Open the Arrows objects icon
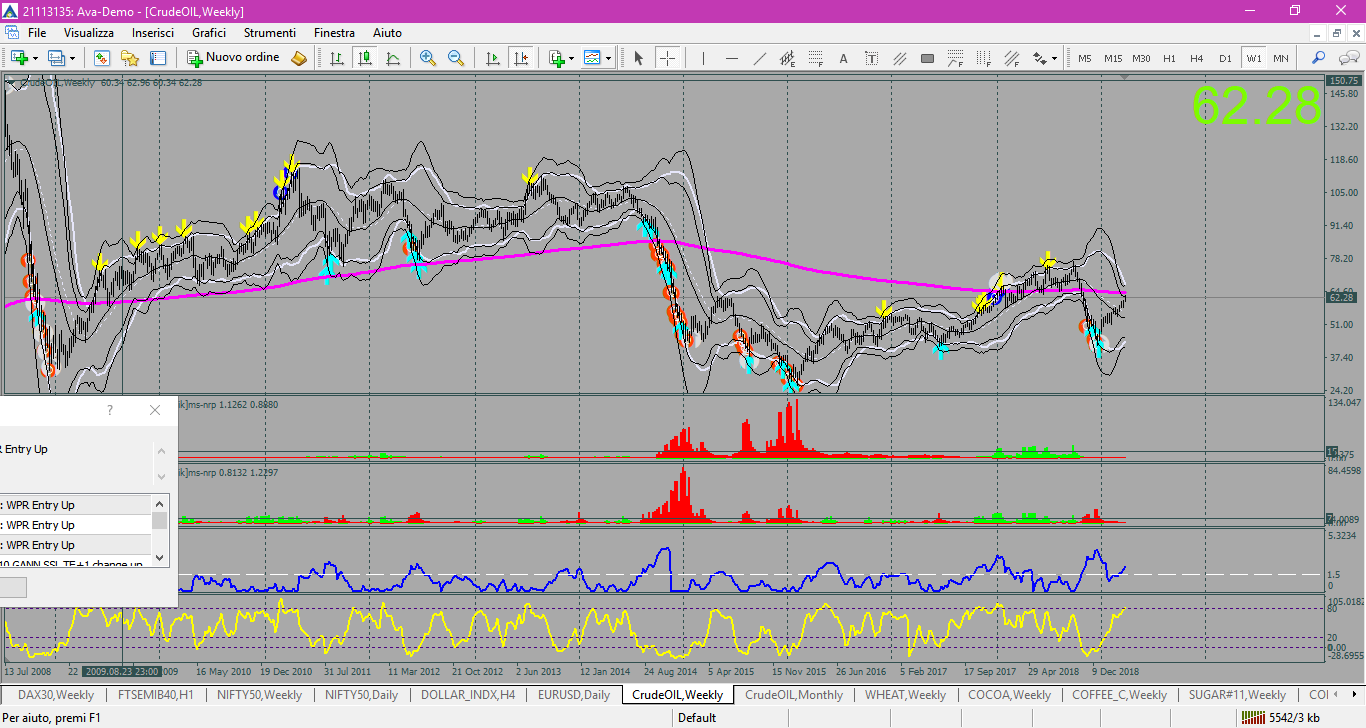This screenshot has width=1366, height=728. point(1039,58)
